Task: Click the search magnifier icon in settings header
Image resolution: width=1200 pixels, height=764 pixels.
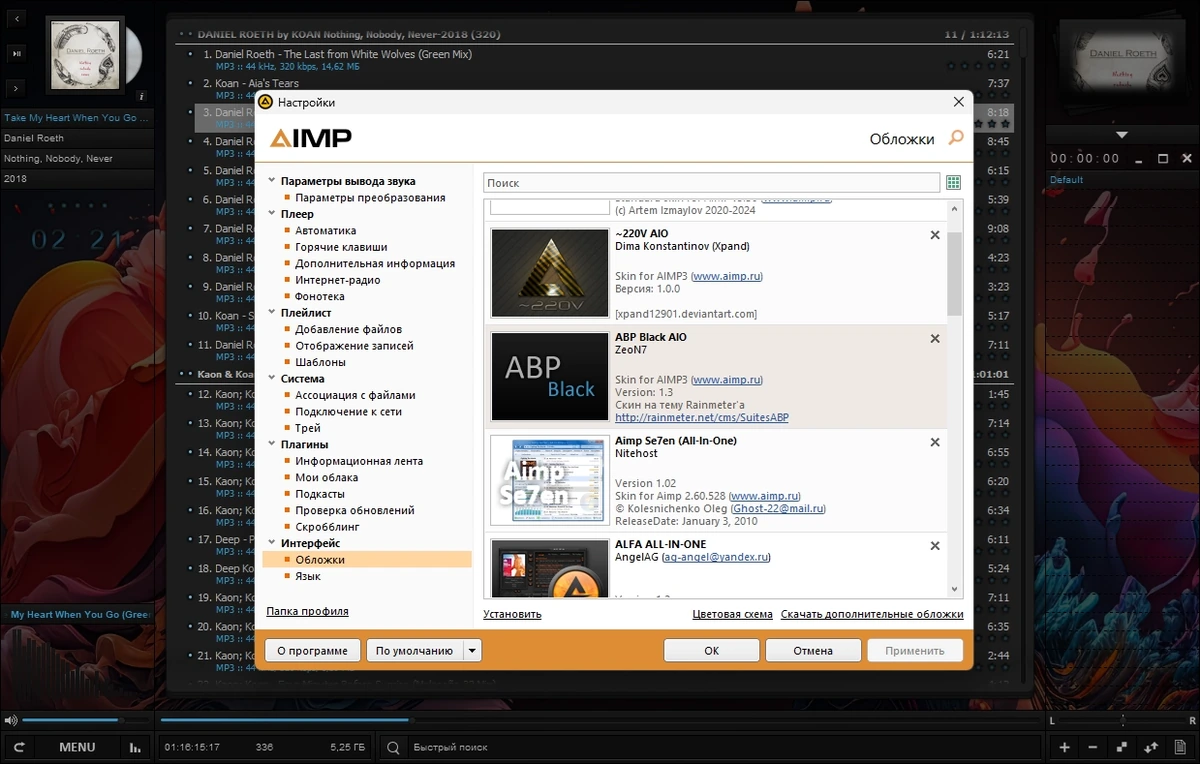Action: (956, 138)
